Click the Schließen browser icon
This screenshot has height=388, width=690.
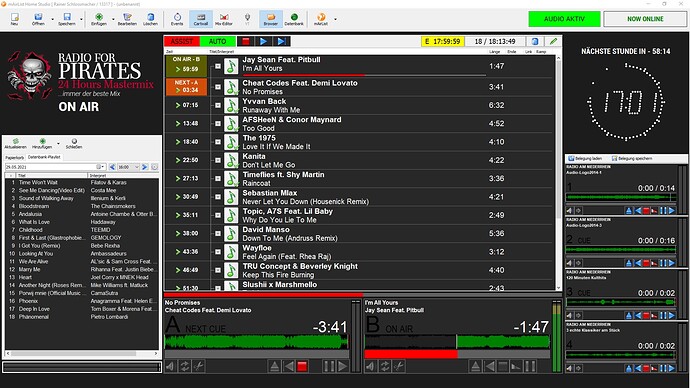click(x=74, y=143)
